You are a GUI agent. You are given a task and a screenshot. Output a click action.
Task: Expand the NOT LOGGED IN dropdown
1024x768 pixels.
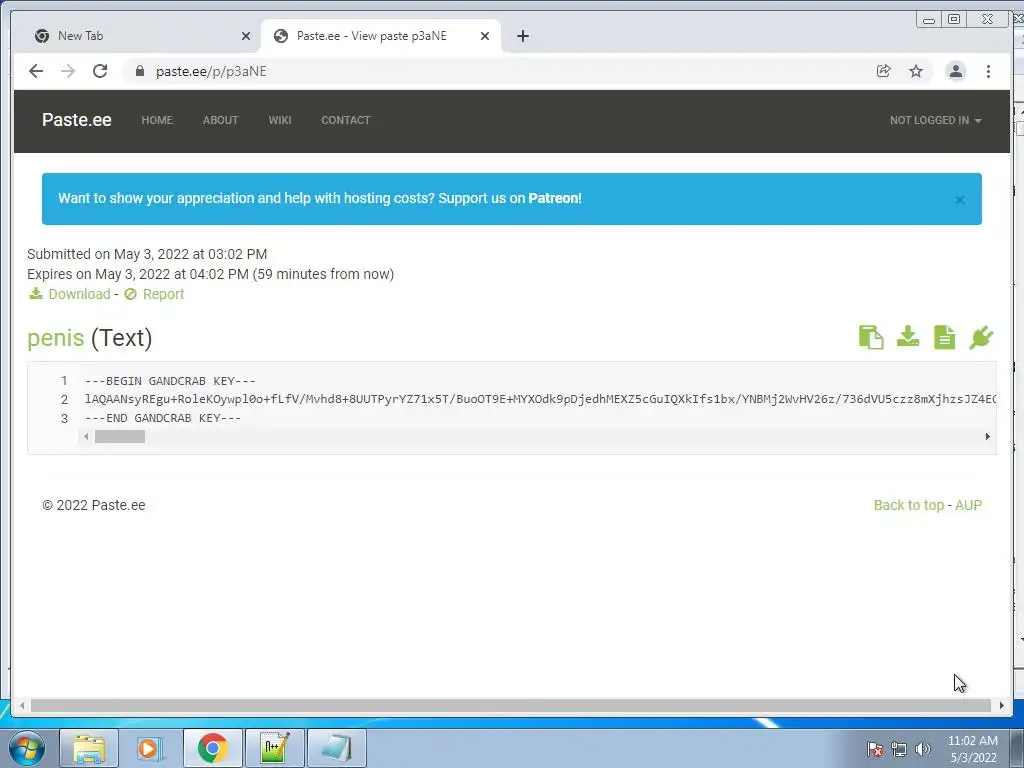click(935, 120)
